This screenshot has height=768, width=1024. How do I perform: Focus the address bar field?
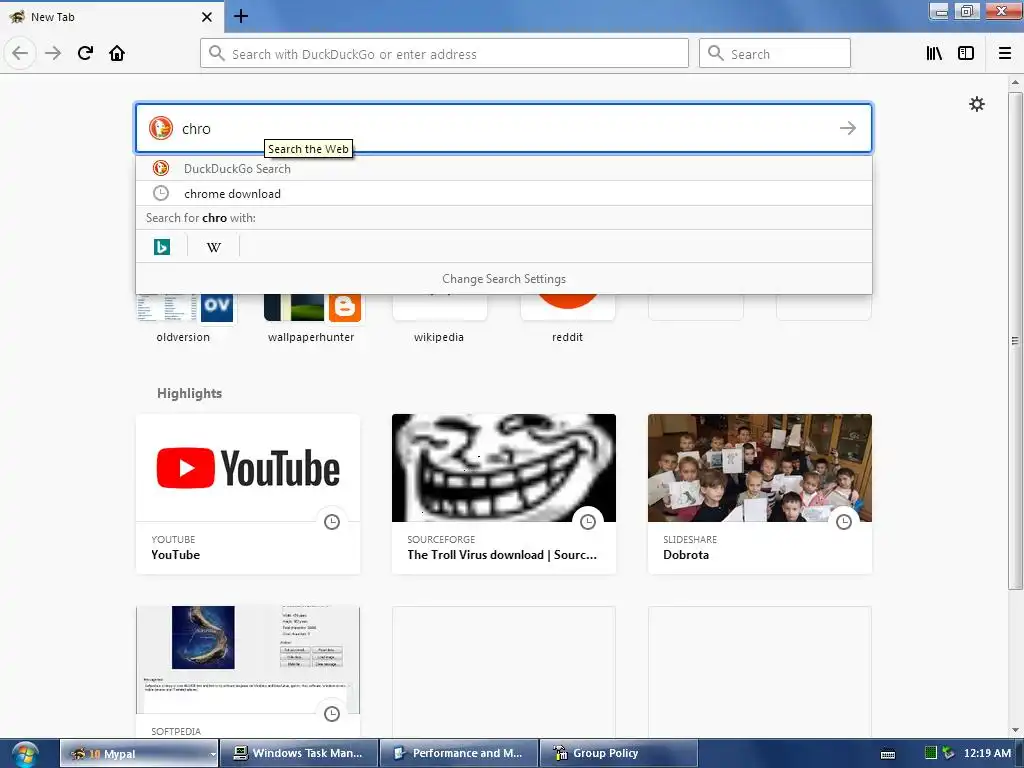click(444, 54)
